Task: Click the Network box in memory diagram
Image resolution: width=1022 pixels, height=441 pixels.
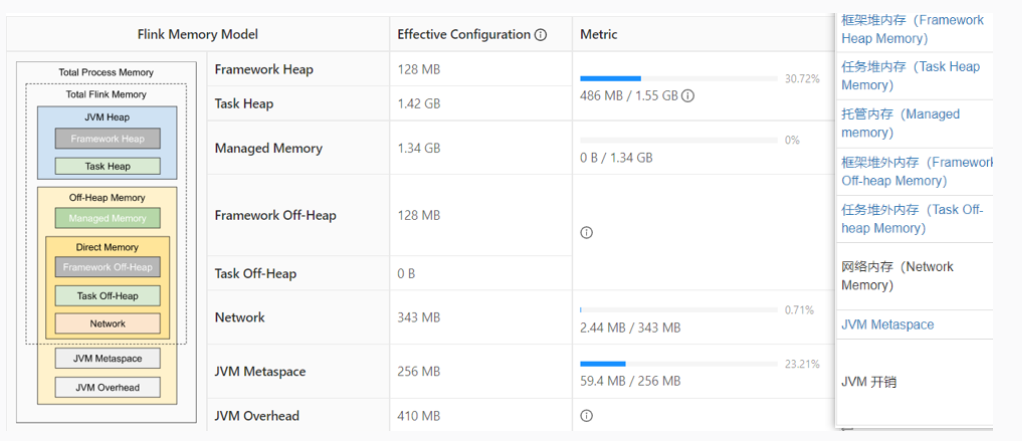Action: pyautogui.click(x=107, y=324)
